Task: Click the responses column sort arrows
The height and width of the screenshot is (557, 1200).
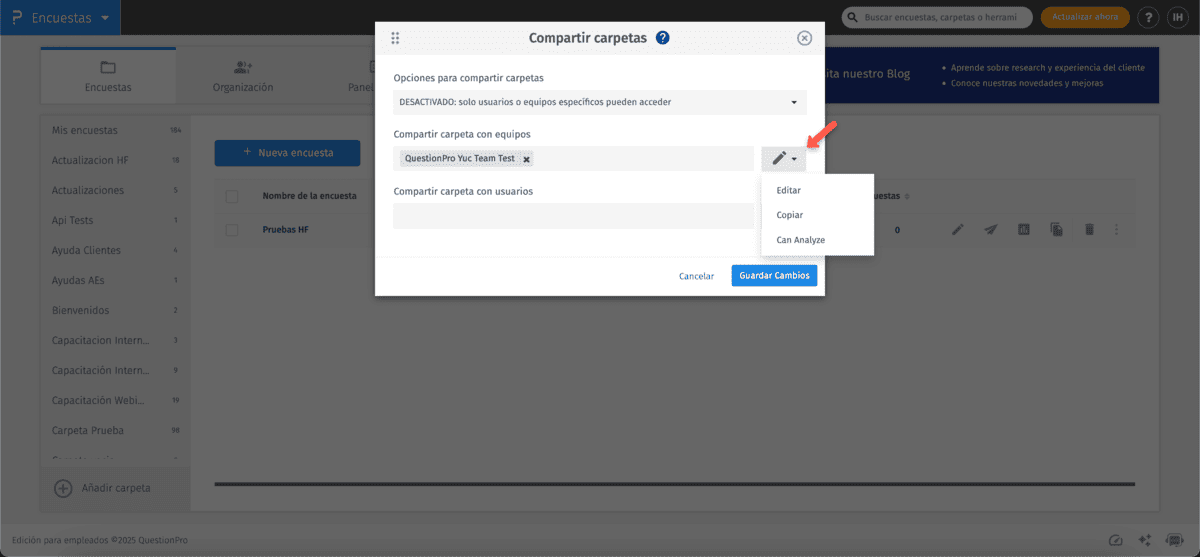Action: point(907,196)
